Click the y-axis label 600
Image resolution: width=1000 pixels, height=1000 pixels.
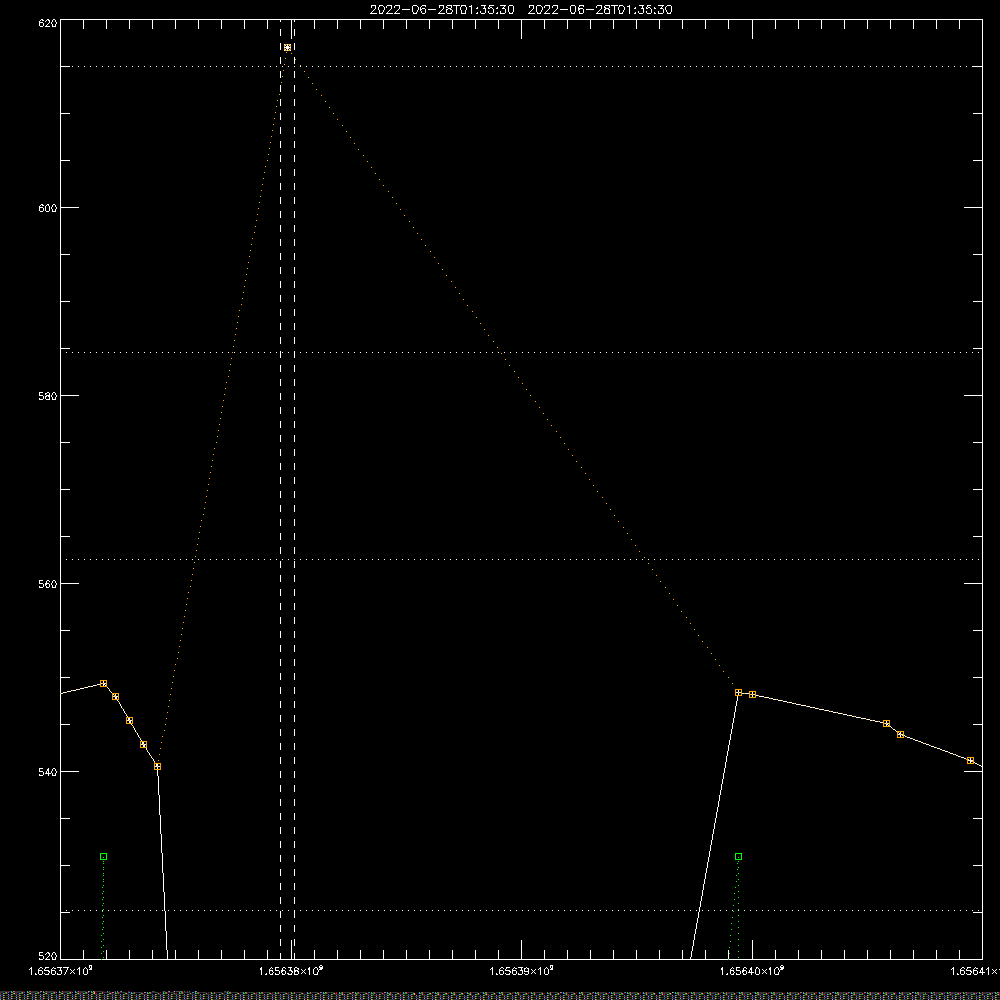[48, 208]
